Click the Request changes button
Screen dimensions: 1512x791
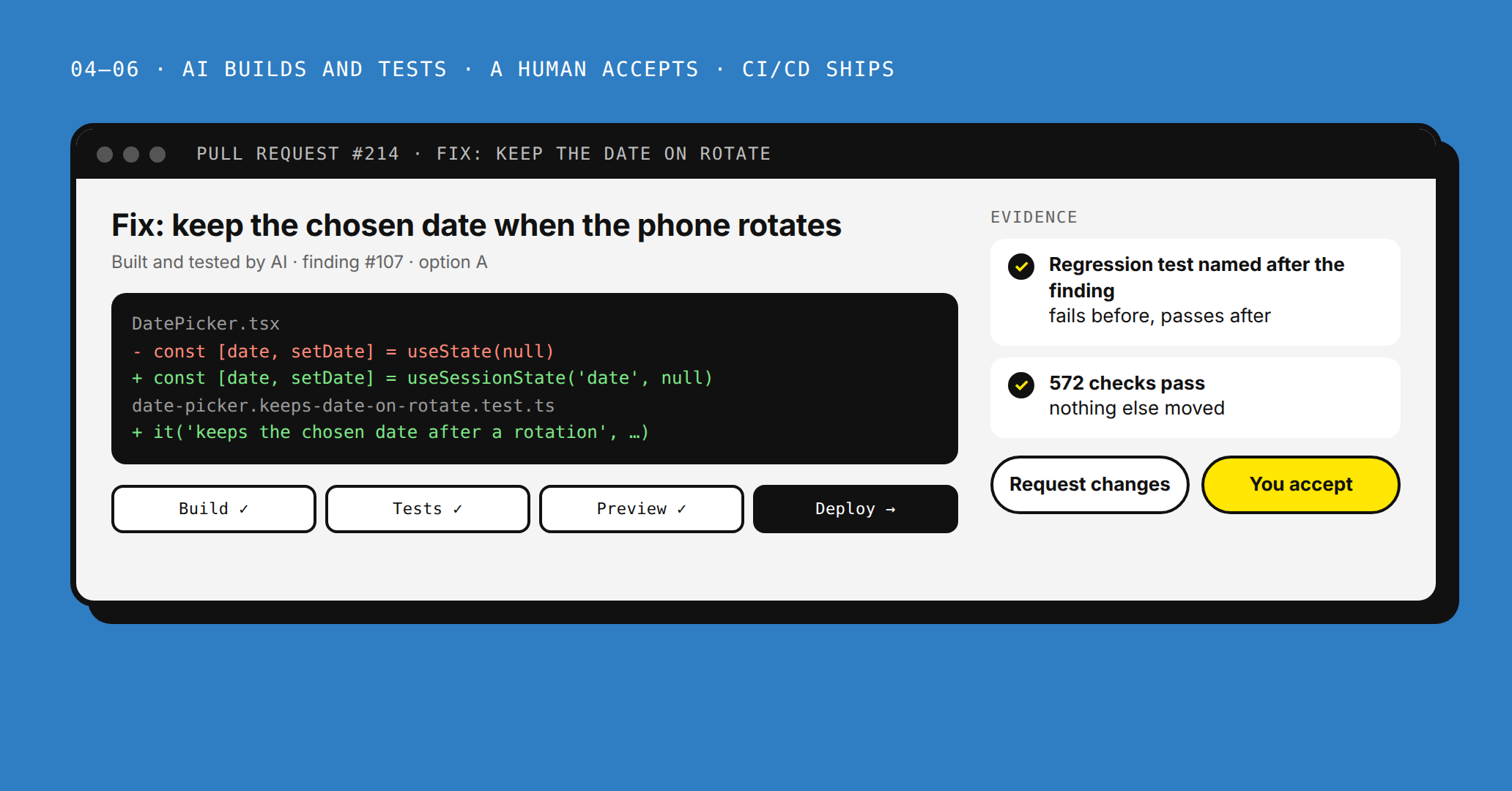(1089, 485)
